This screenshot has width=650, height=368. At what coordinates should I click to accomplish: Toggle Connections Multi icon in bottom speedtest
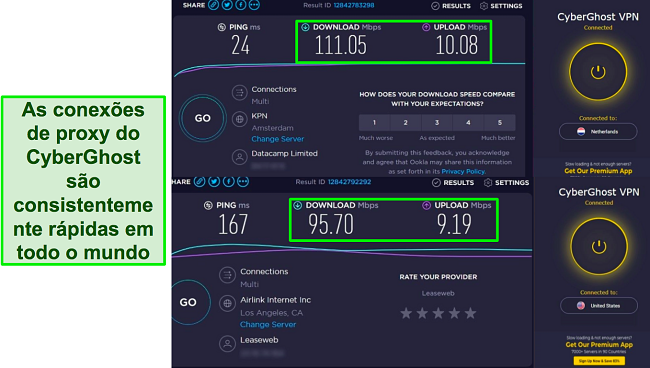coord(227,275)
